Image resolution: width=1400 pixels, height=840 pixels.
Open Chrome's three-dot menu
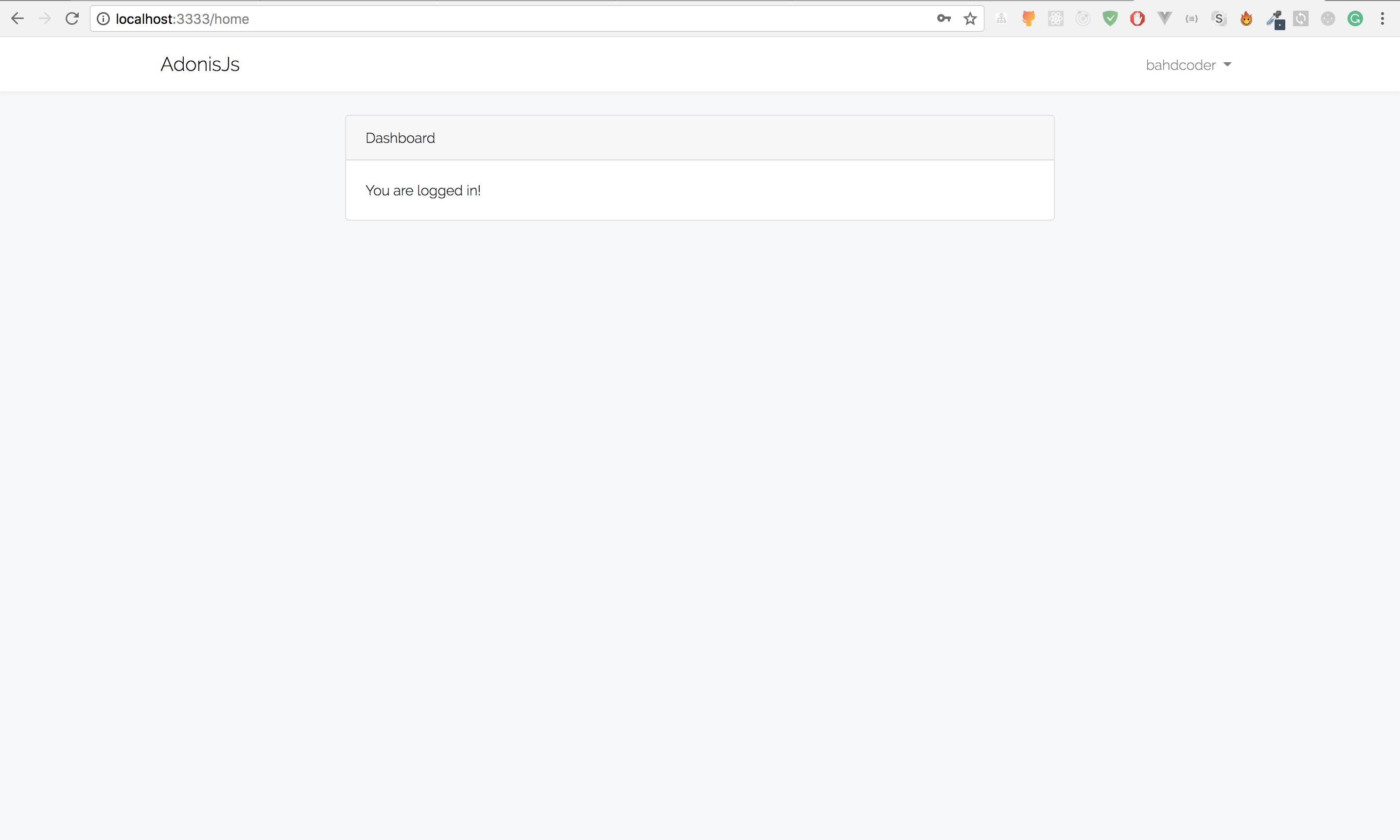[x=1382, y=18]
